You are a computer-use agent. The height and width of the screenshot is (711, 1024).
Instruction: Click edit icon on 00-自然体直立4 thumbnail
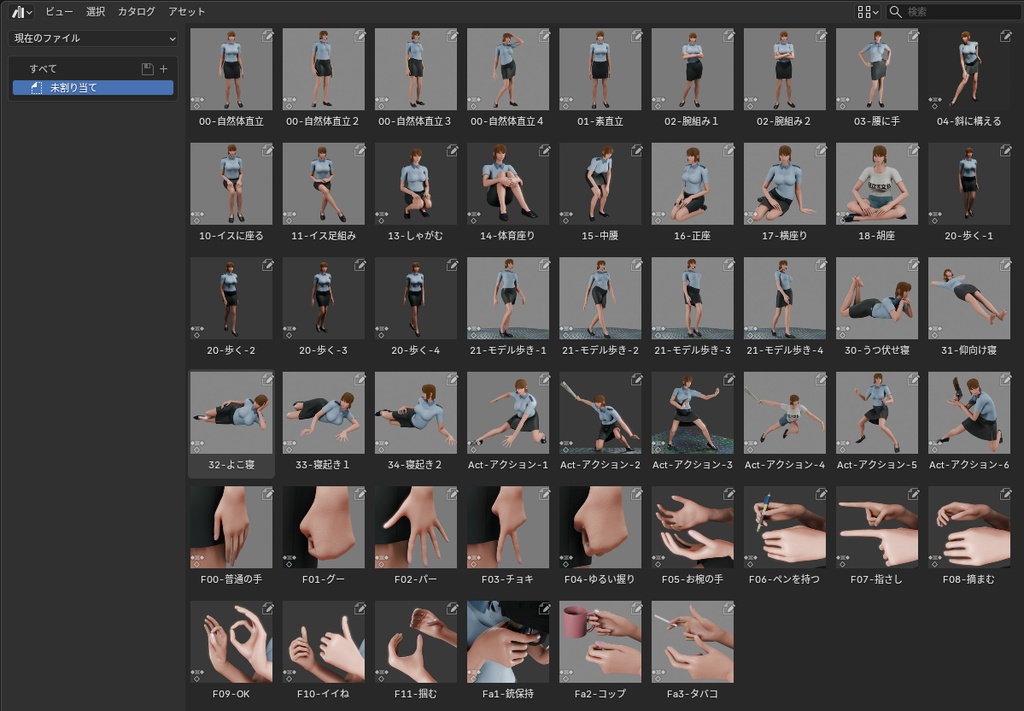point(544,36)
